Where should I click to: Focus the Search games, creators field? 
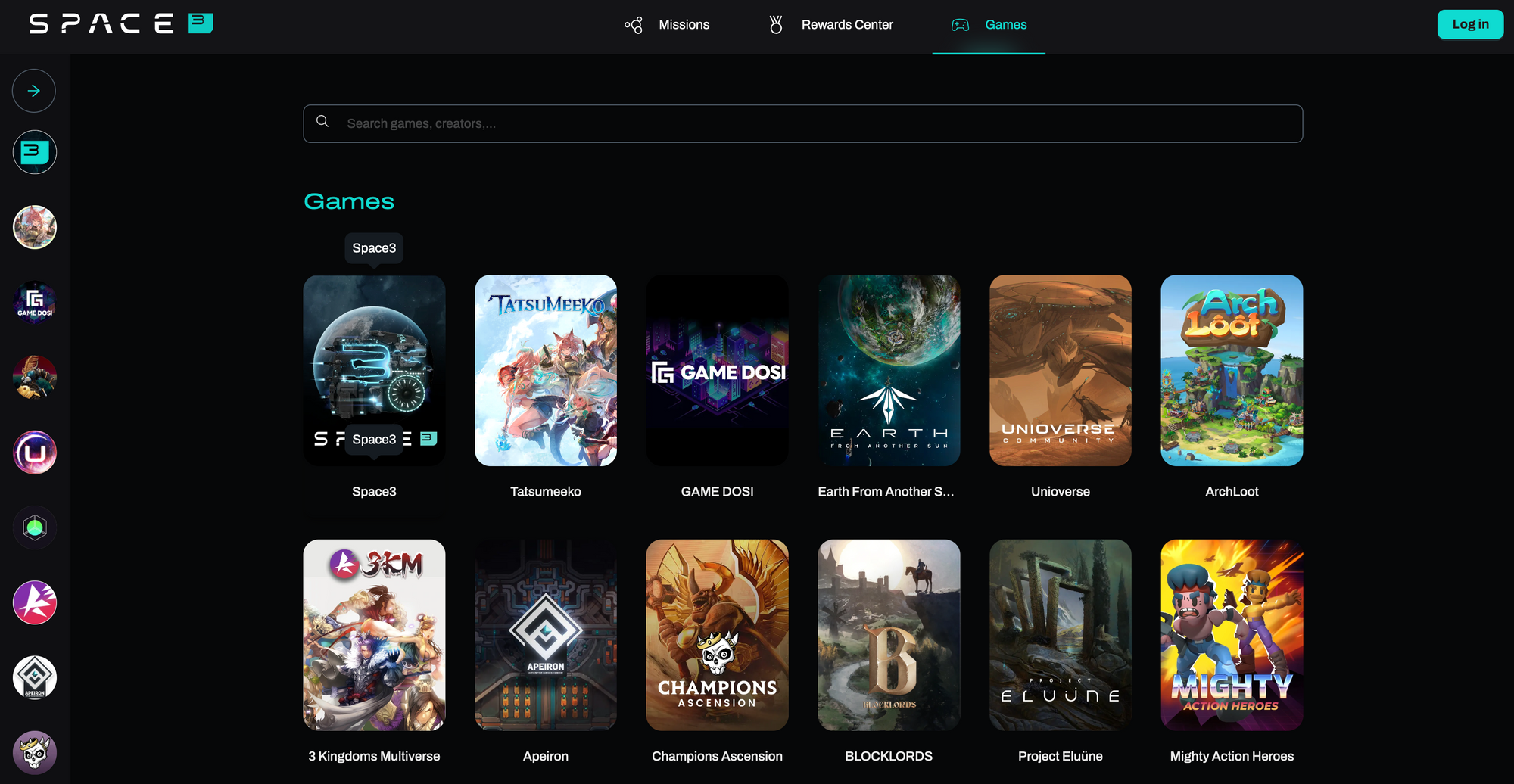click(x=802, y=123)
